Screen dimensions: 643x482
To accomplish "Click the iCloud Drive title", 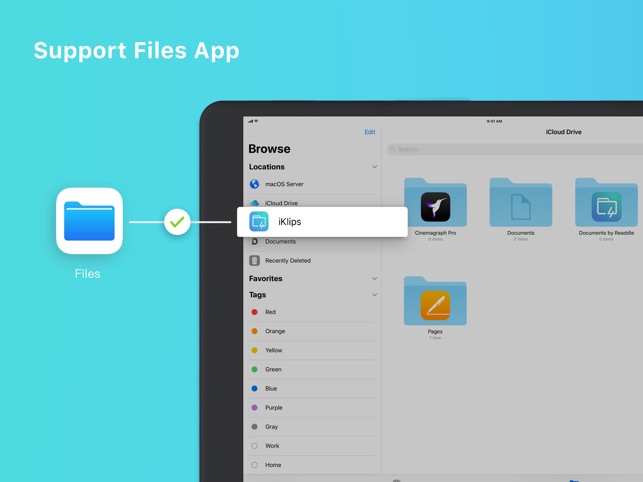I will click(x=563, y=132).
